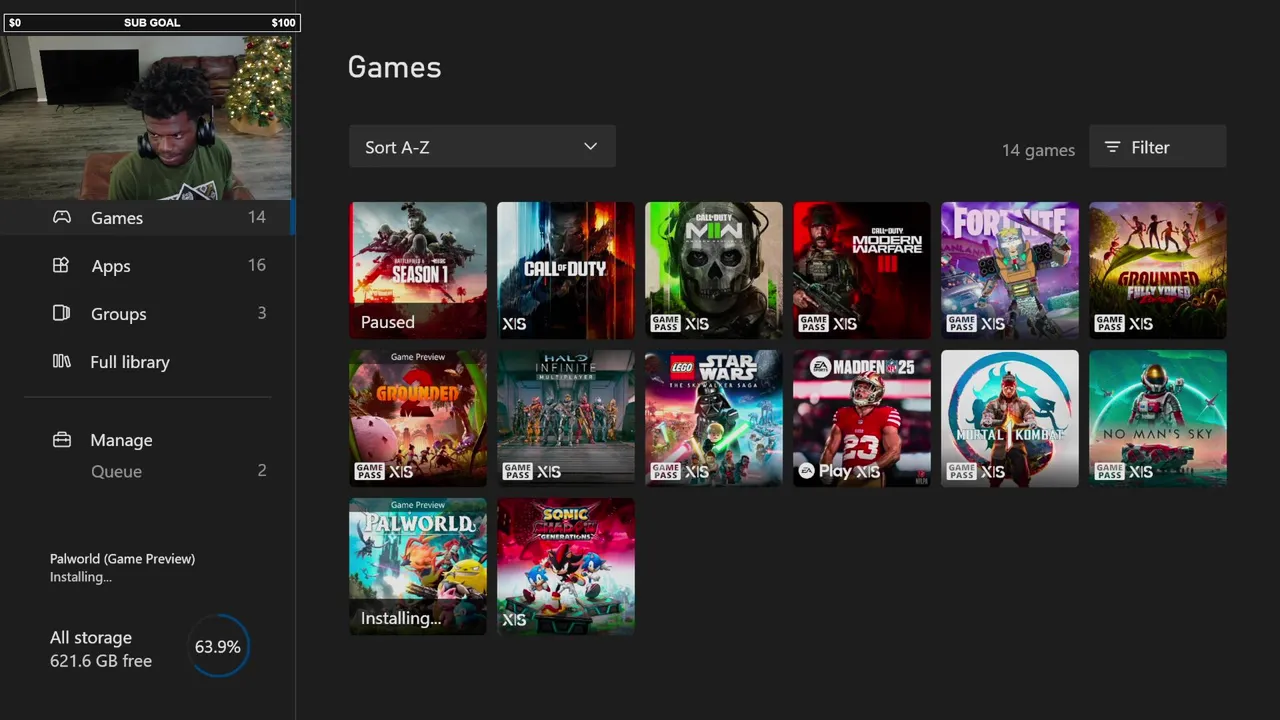The height and width of the screenshot is (720, 1280).
Task: Click the Game Pass badge on Fortnite tile
Action: coord(961,323)
